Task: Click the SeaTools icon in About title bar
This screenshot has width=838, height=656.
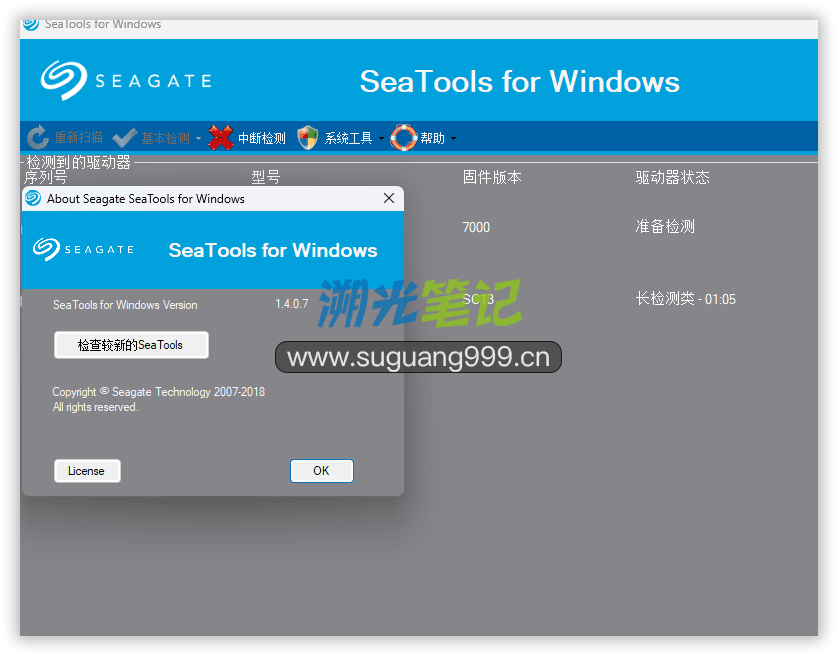Action: (33, 198)
